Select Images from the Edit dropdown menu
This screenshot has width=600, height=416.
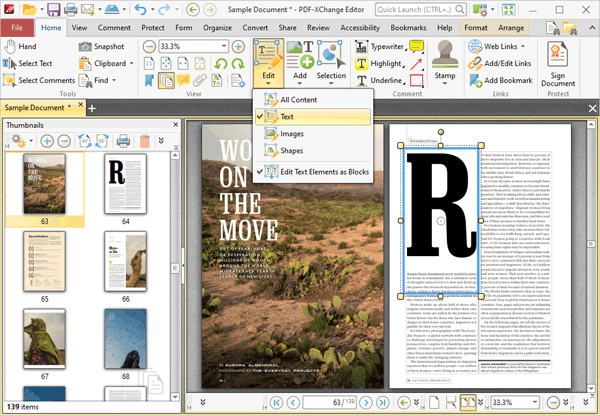tap(293, 134)
